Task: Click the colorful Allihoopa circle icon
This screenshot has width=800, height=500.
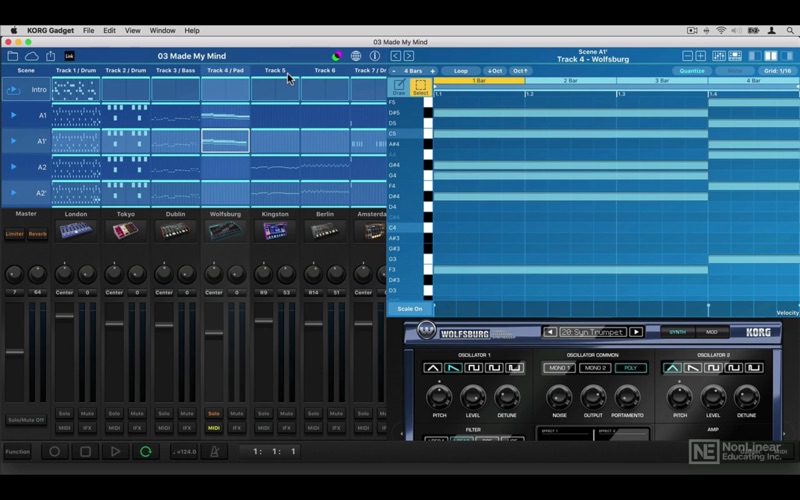Action: [x=337, y=56]
